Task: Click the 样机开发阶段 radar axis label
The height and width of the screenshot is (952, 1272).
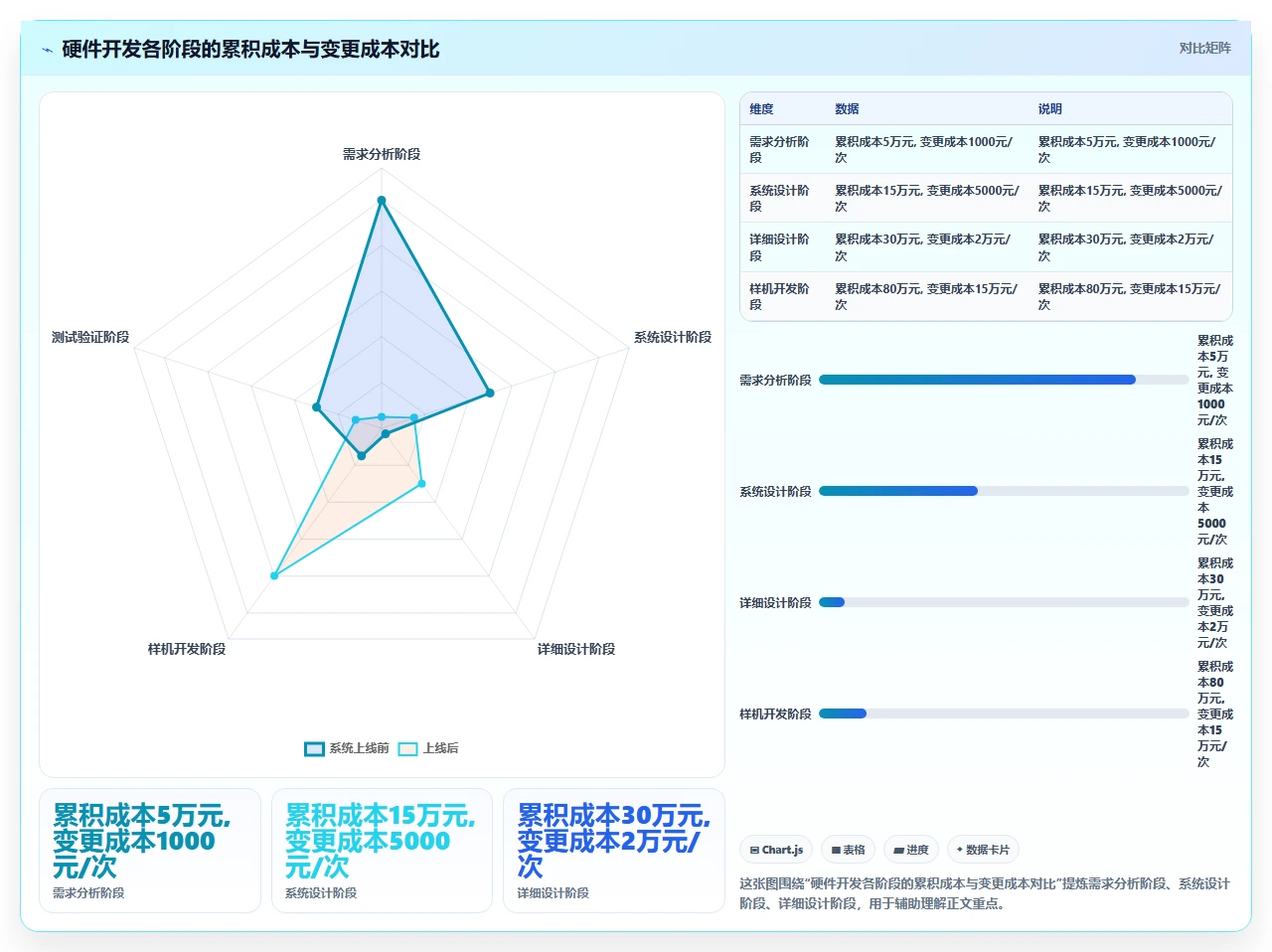Action: [x=187, y=649]
